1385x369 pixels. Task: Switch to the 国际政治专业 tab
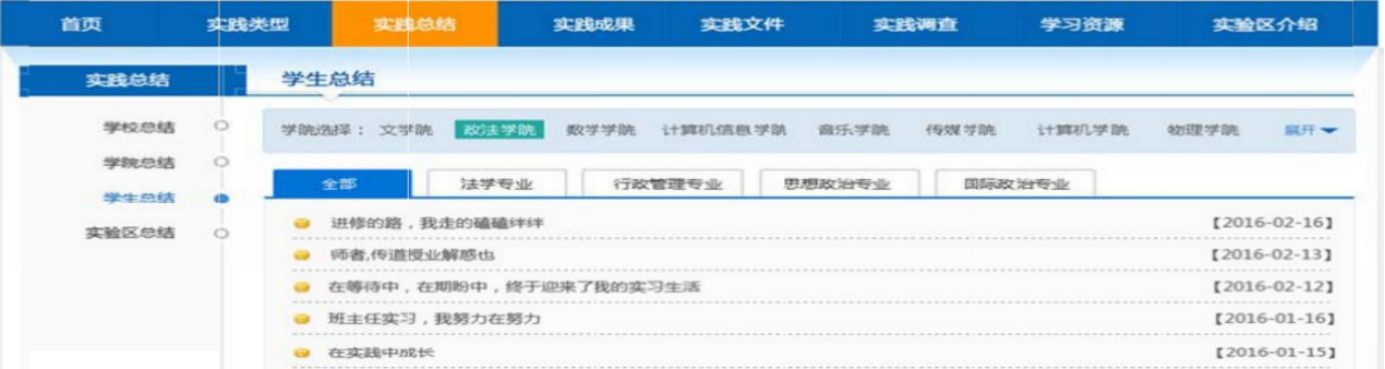pyautogui.click(x=1016, y=184)
